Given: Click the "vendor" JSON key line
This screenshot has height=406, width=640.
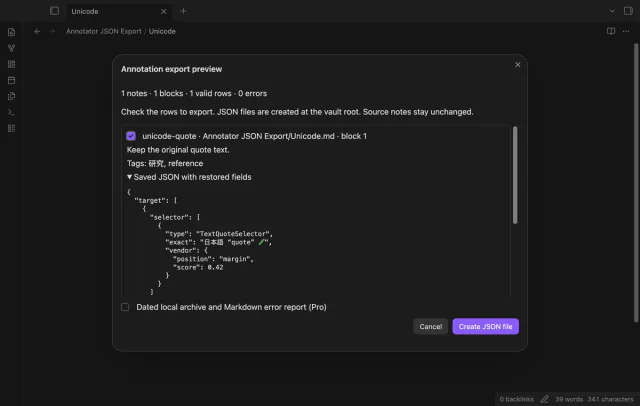Looking at the screenshot, I should click(187, 251).
